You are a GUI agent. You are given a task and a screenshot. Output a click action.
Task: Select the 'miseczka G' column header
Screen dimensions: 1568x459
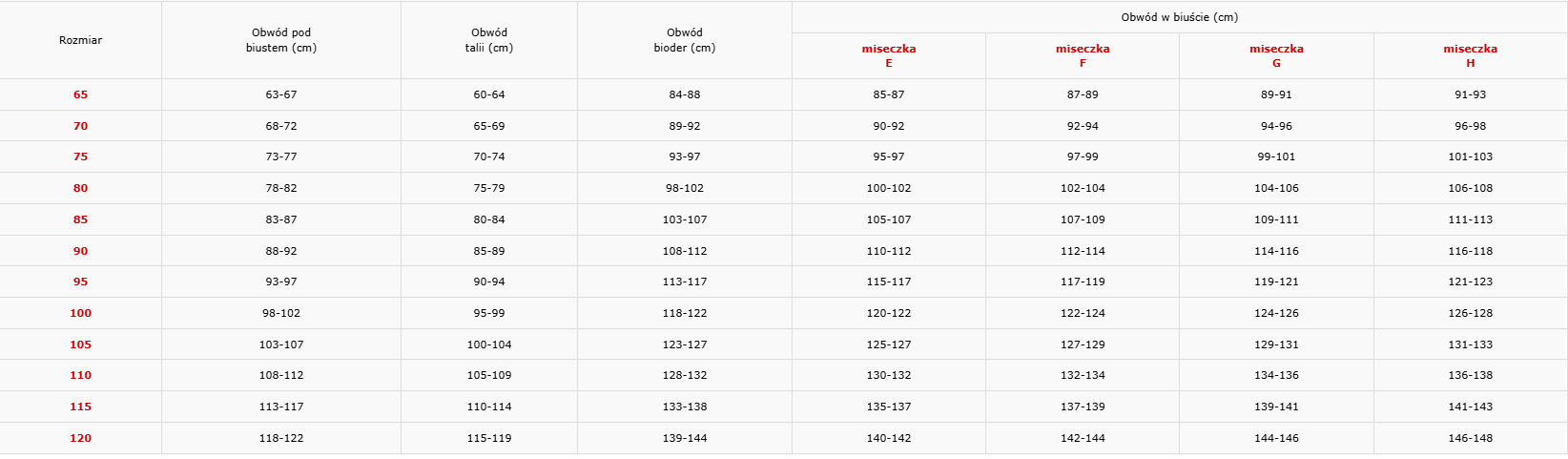pos(1276,55)
